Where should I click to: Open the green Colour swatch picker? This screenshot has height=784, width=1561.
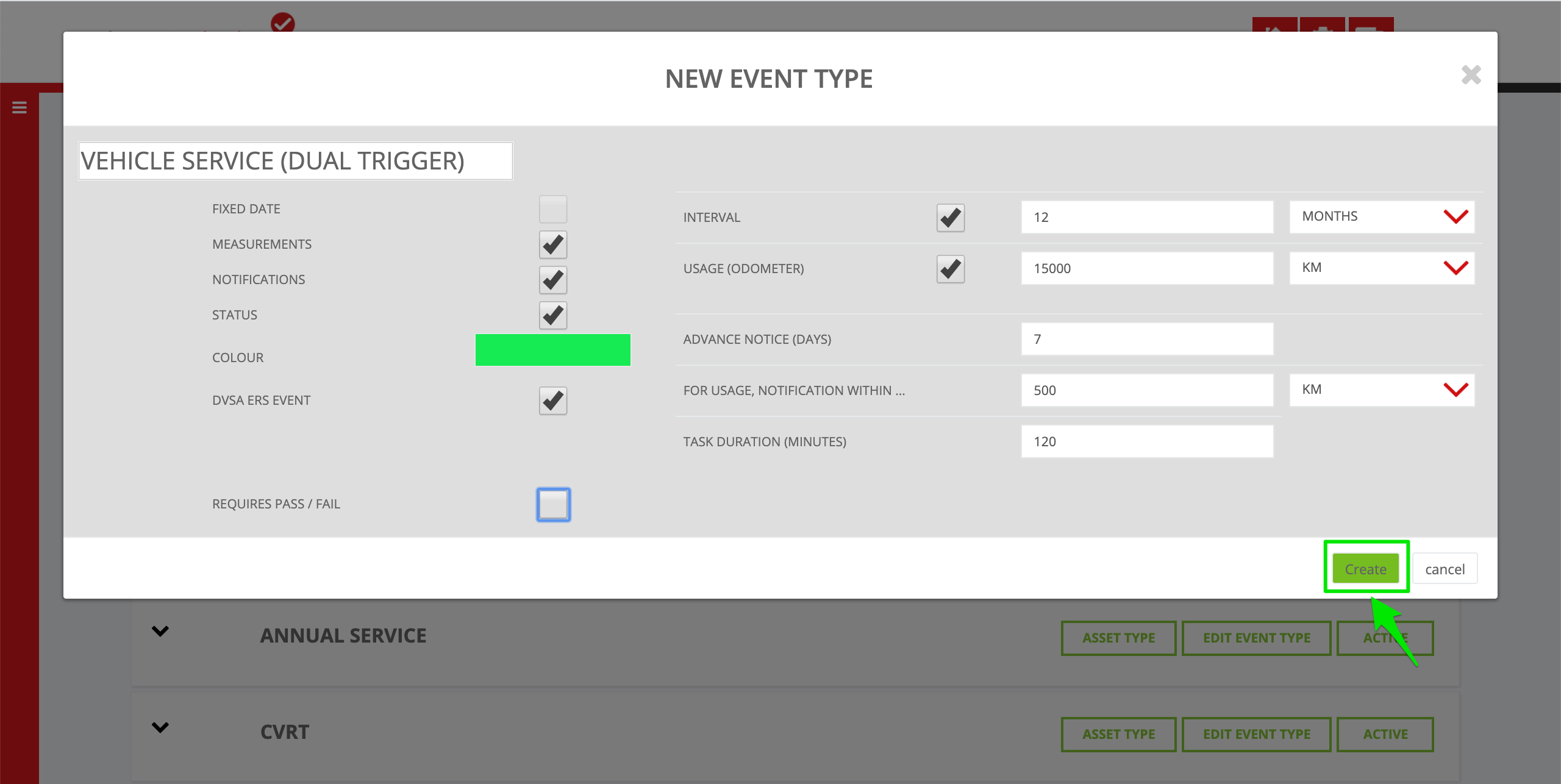553,350
